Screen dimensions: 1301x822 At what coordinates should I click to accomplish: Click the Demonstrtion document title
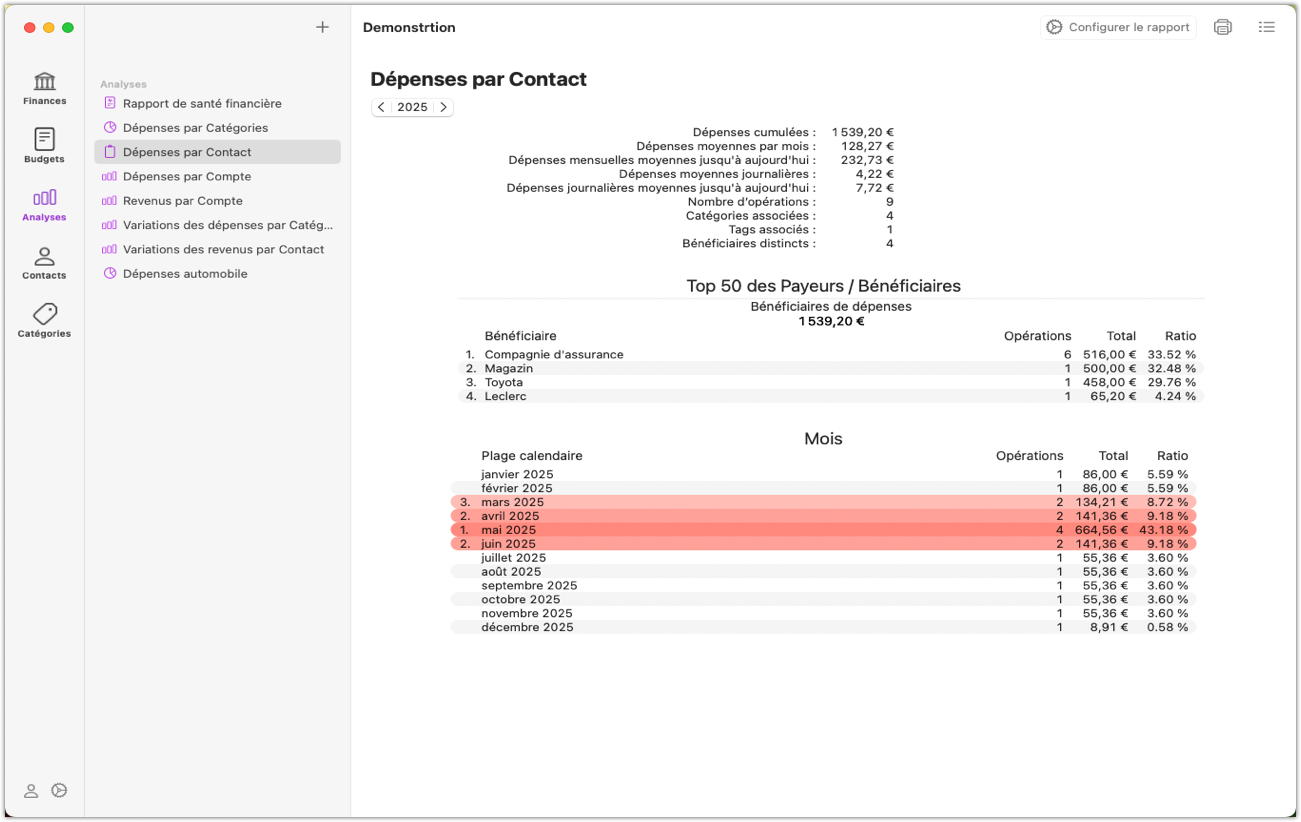tap(409, 28)
